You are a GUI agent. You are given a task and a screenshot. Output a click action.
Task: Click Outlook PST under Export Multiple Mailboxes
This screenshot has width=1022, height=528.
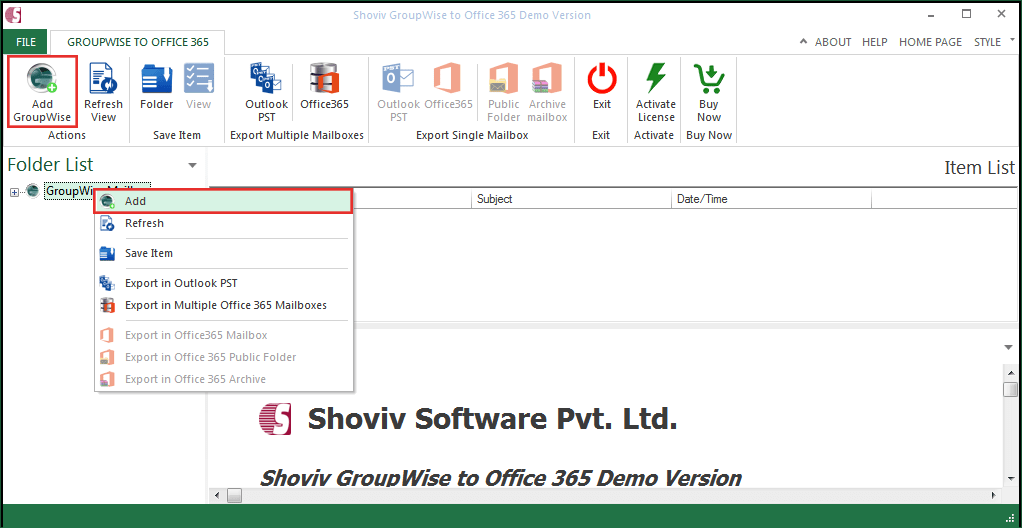click(266, 92)
